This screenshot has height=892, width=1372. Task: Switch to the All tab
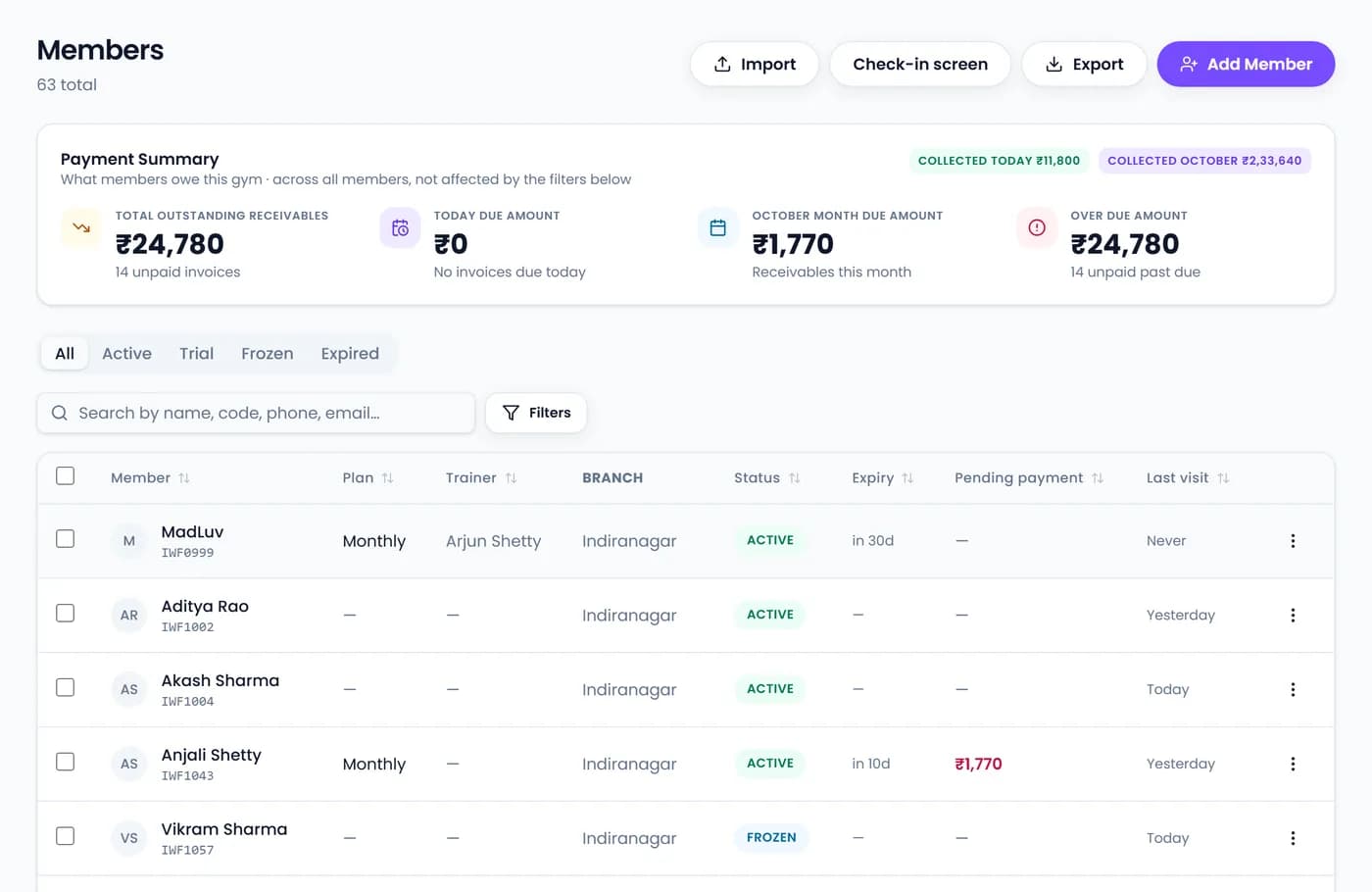pos(65,354)
